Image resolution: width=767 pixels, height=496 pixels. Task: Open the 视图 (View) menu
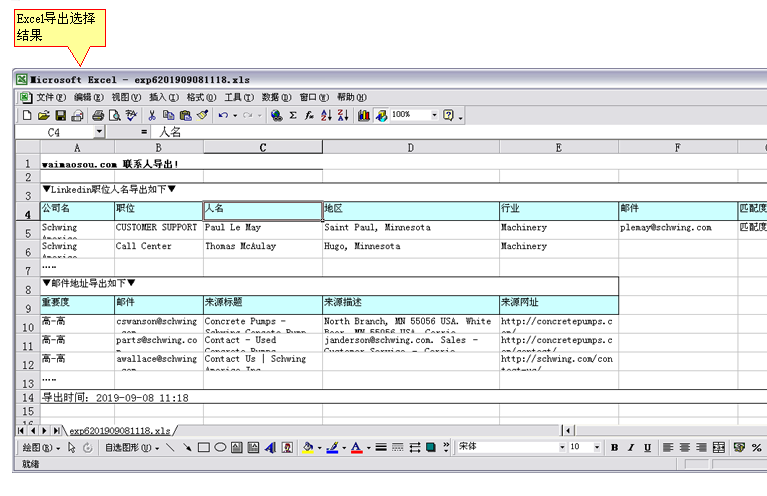coord(126,97)
